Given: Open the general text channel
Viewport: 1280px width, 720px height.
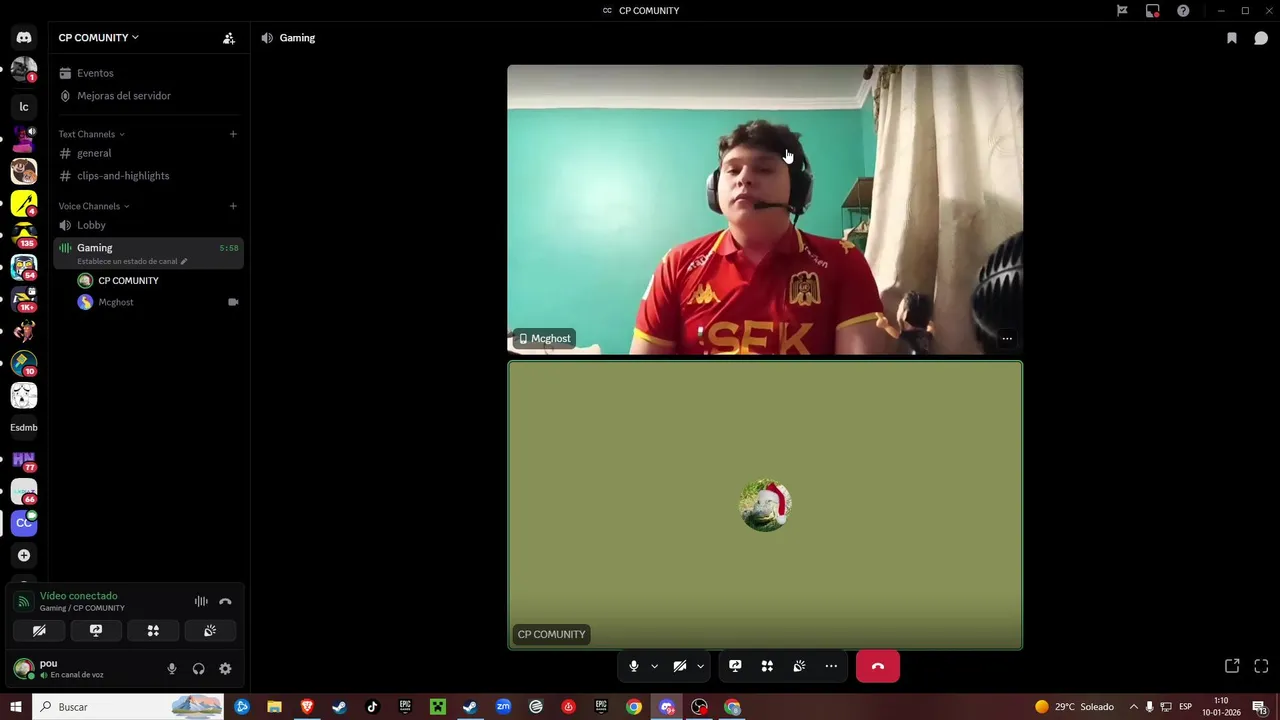Looking at the screenshot, I should click(148, 153).
